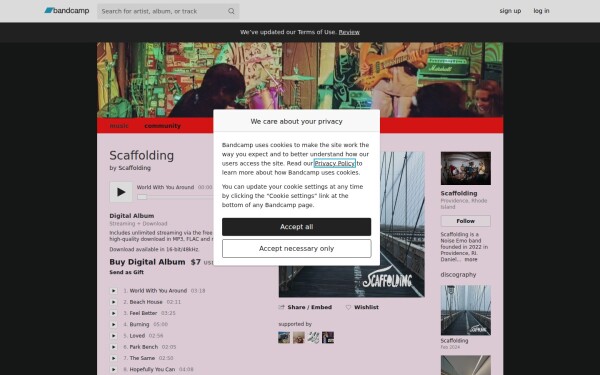This screenshot has height=375, width=600.
Task: Open fourth supporter avatar
Action: point(328,338)
